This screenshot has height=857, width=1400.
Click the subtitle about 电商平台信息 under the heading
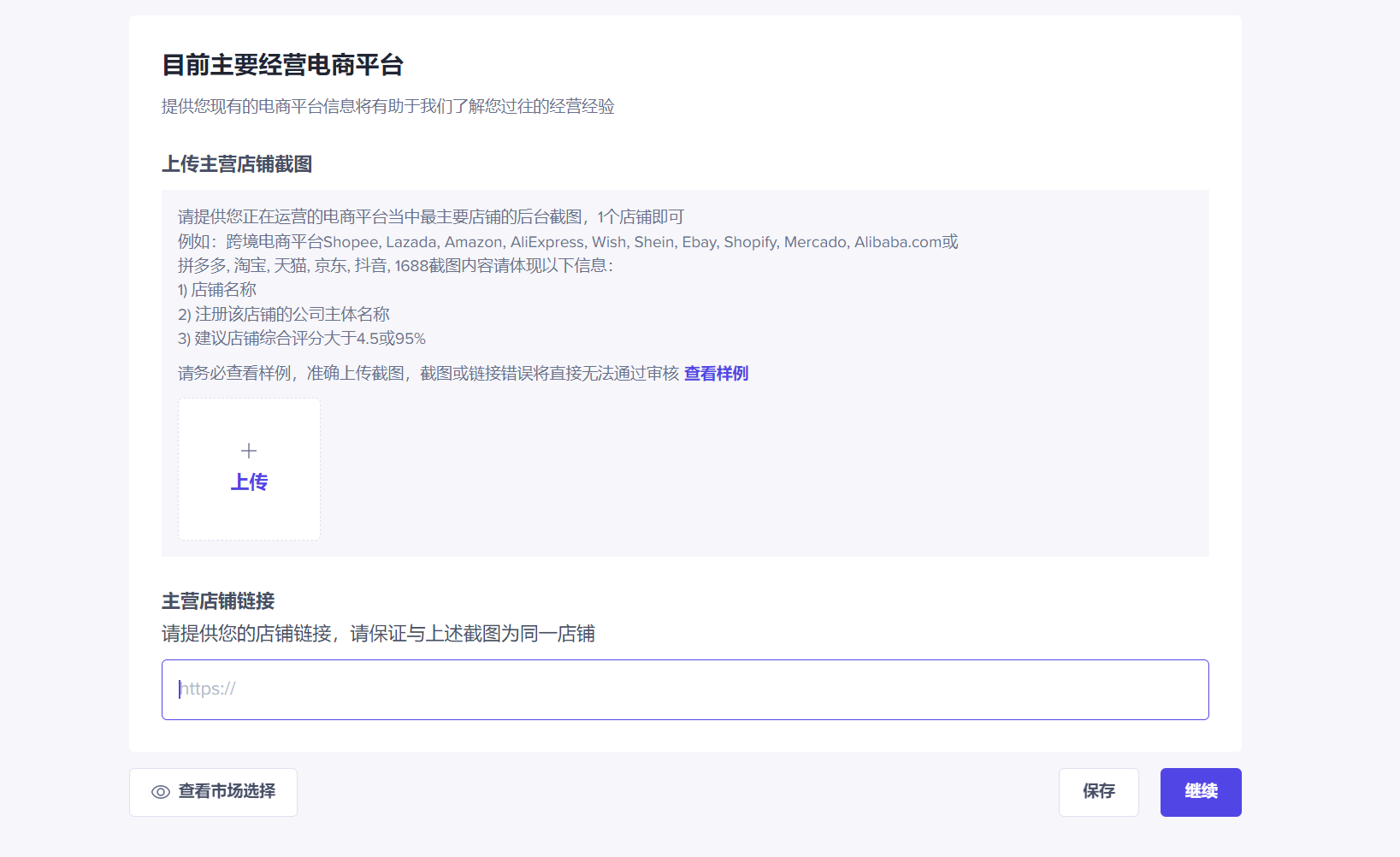pyautogui.click(x=387, y=107)
